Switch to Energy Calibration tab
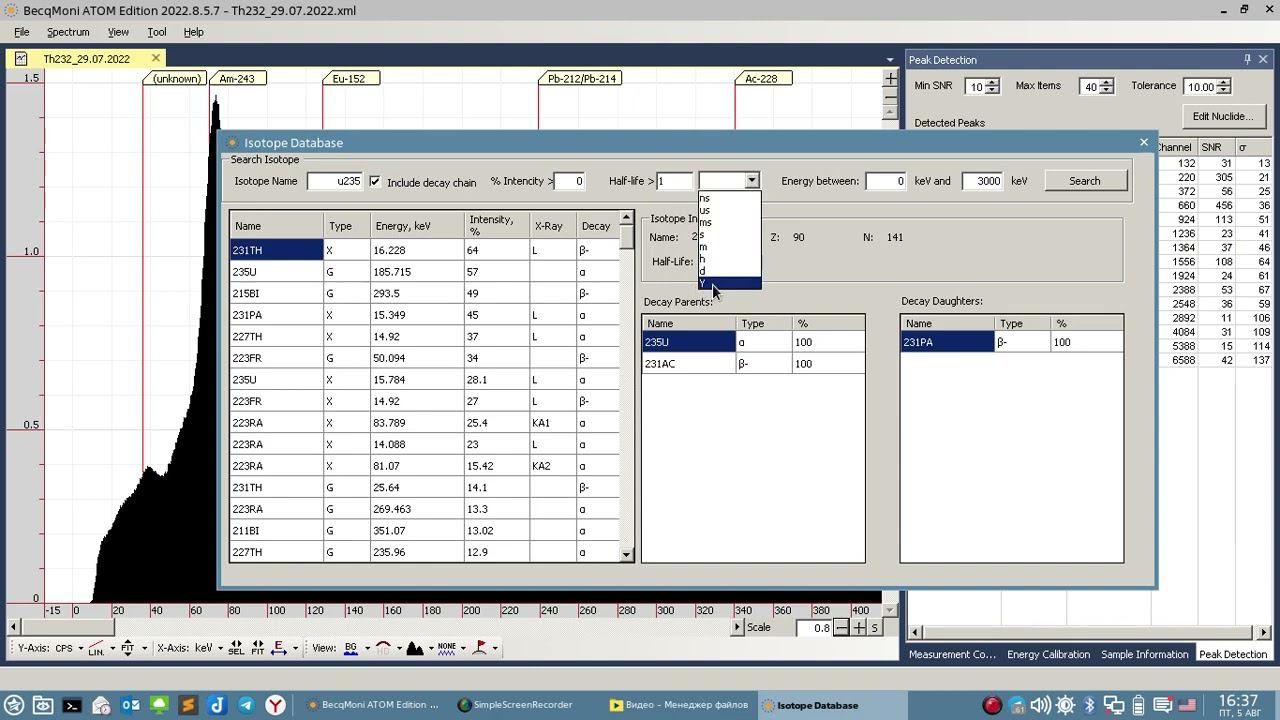The width and height of the screenshot is (1280, 720). [x=1048, y=654]
